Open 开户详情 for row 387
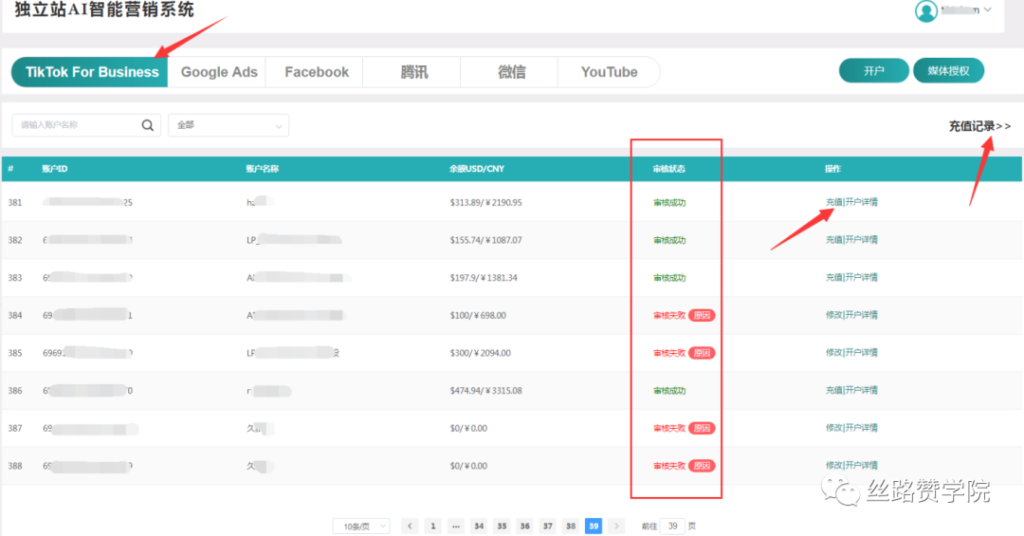 click(x=861, y=428)
